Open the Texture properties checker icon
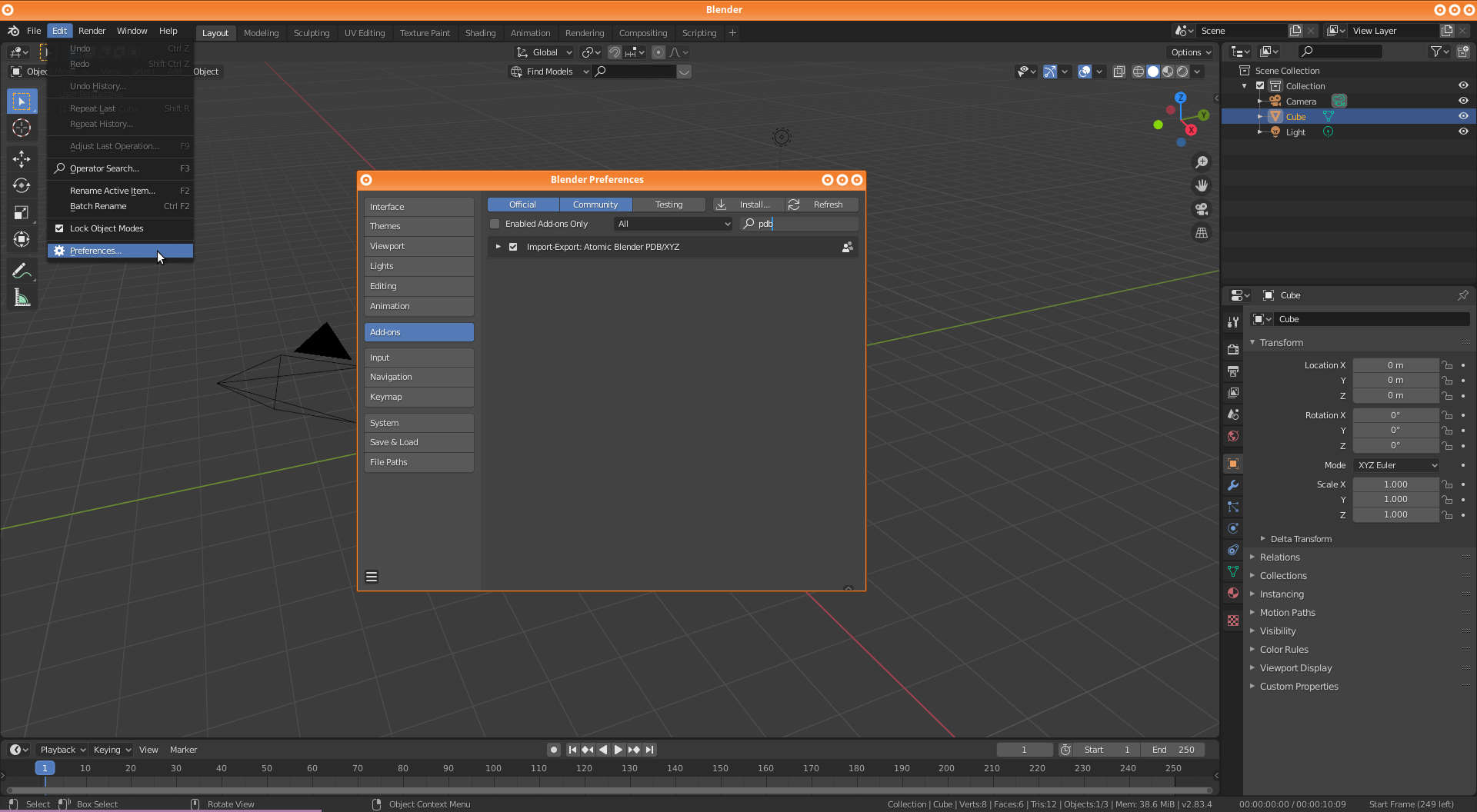The image size is (1477, 812). coord(1233,621)
